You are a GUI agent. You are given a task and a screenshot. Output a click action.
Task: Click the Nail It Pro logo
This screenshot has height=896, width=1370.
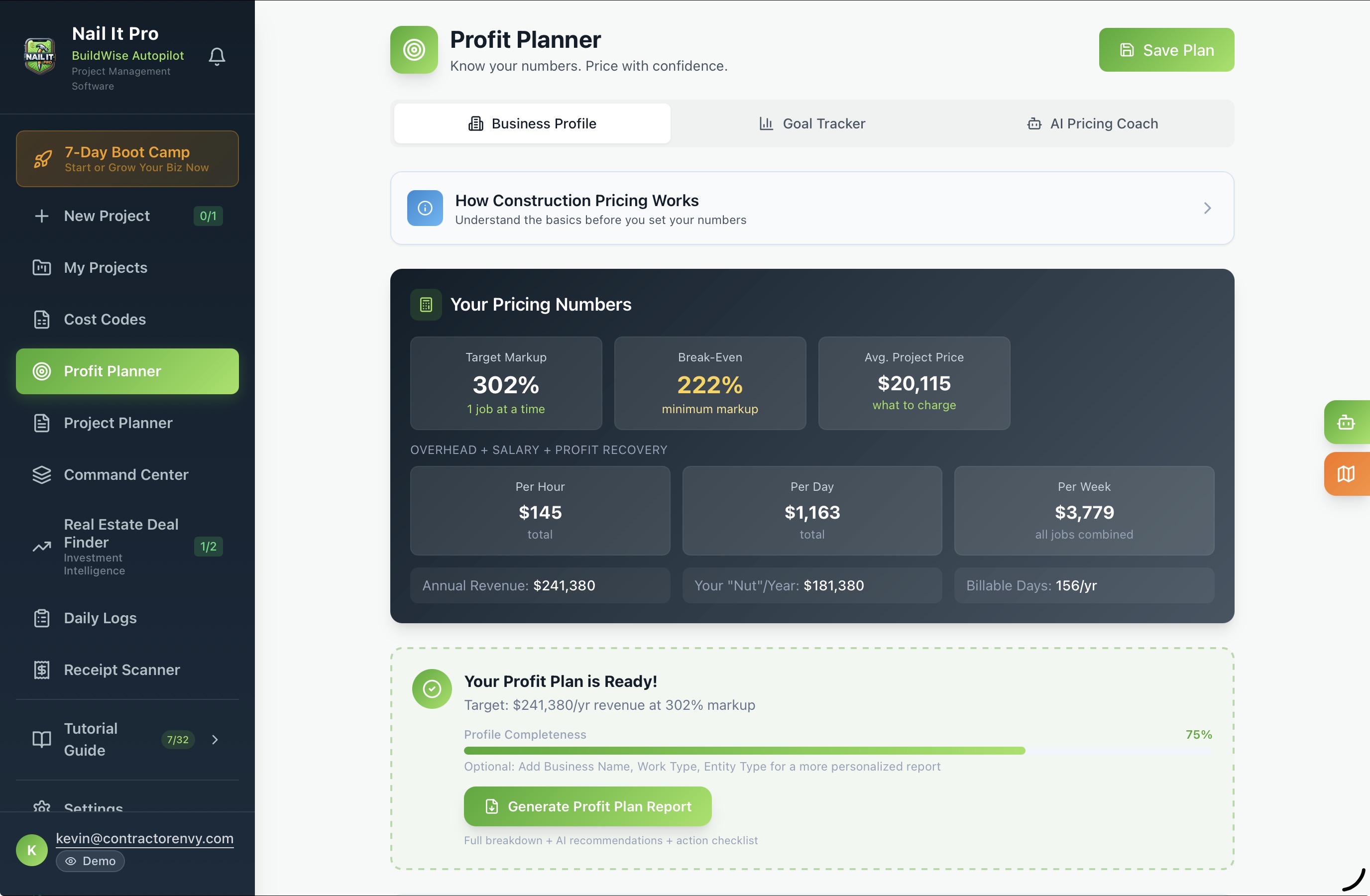(40, 56)
